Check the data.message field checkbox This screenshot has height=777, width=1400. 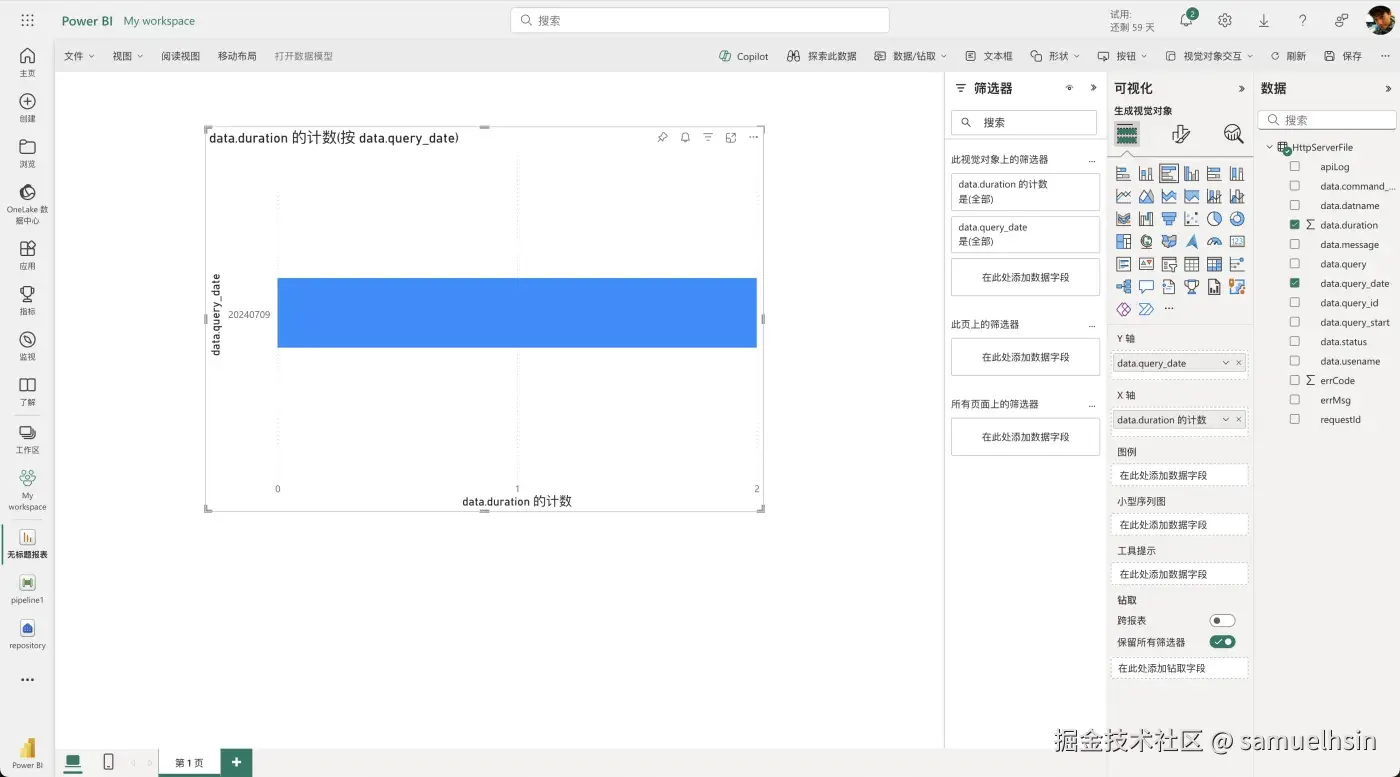click(x=1295, y=244)
